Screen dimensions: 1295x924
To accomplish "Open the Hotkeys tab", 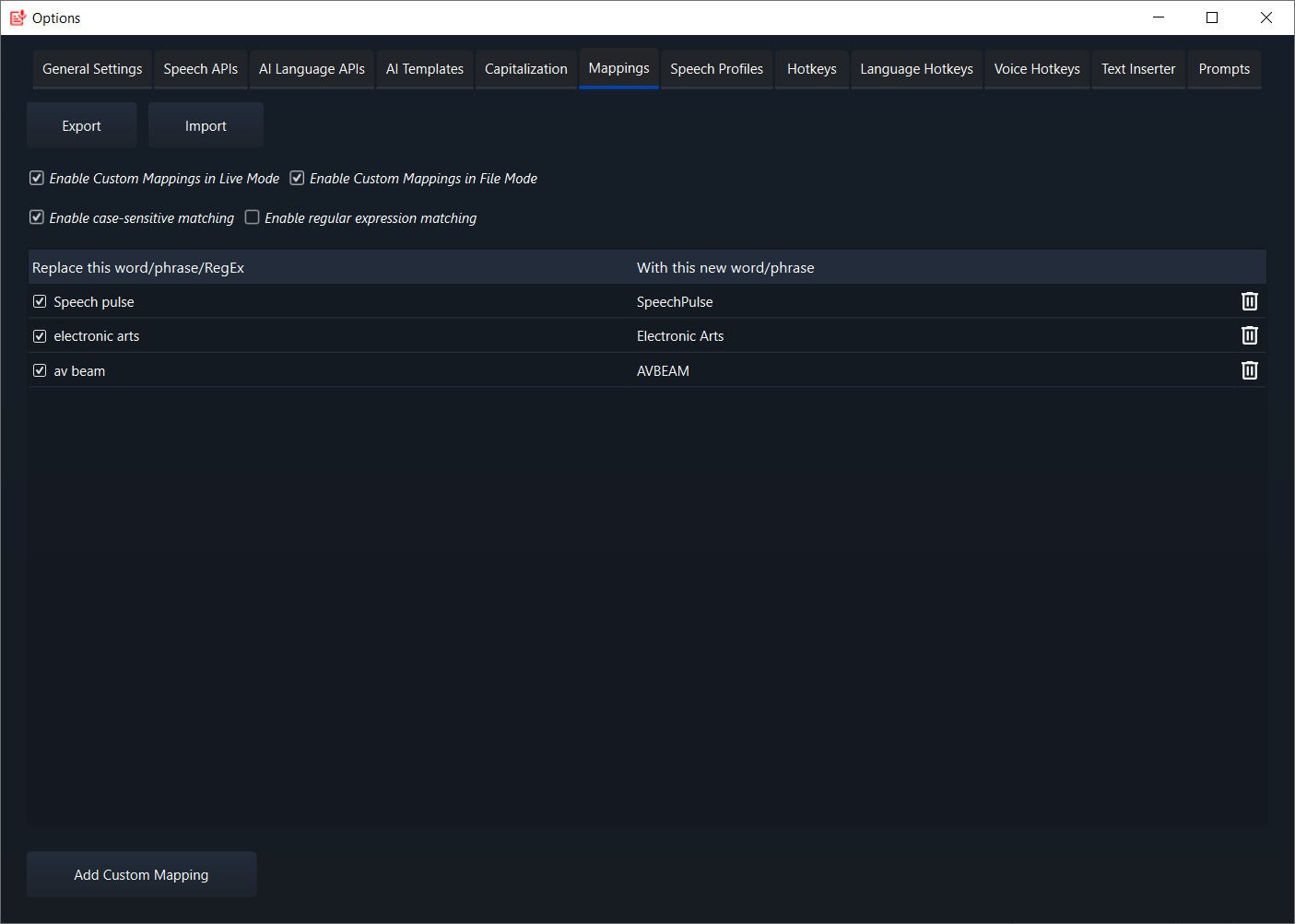I will [811, 68].
